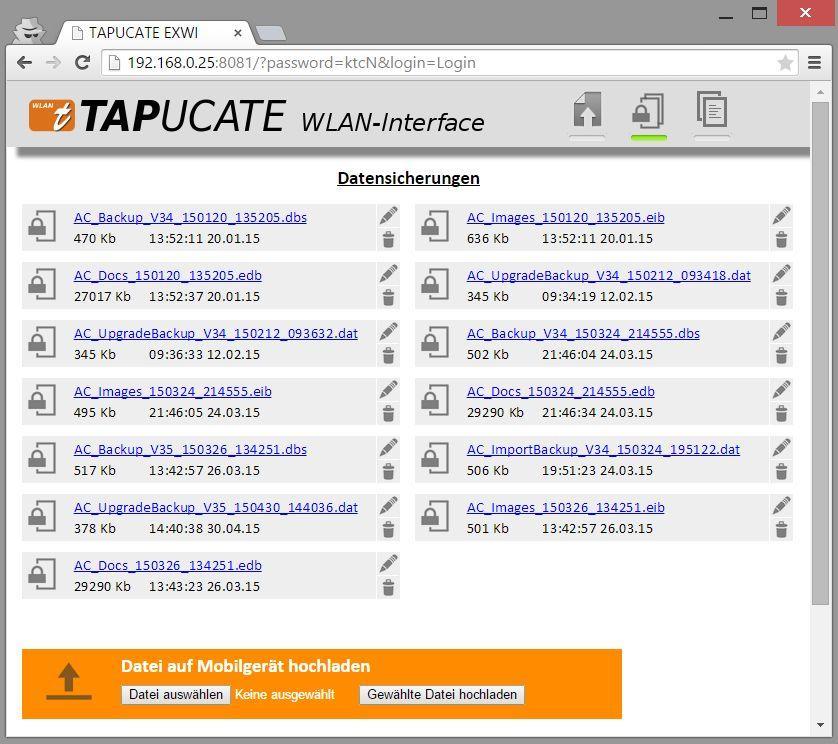Rename AC_Backup_V34_150120_135205.dbs with pencil icon
The height and width of the screenshot is (744, 838).
[x=389, y=216]
